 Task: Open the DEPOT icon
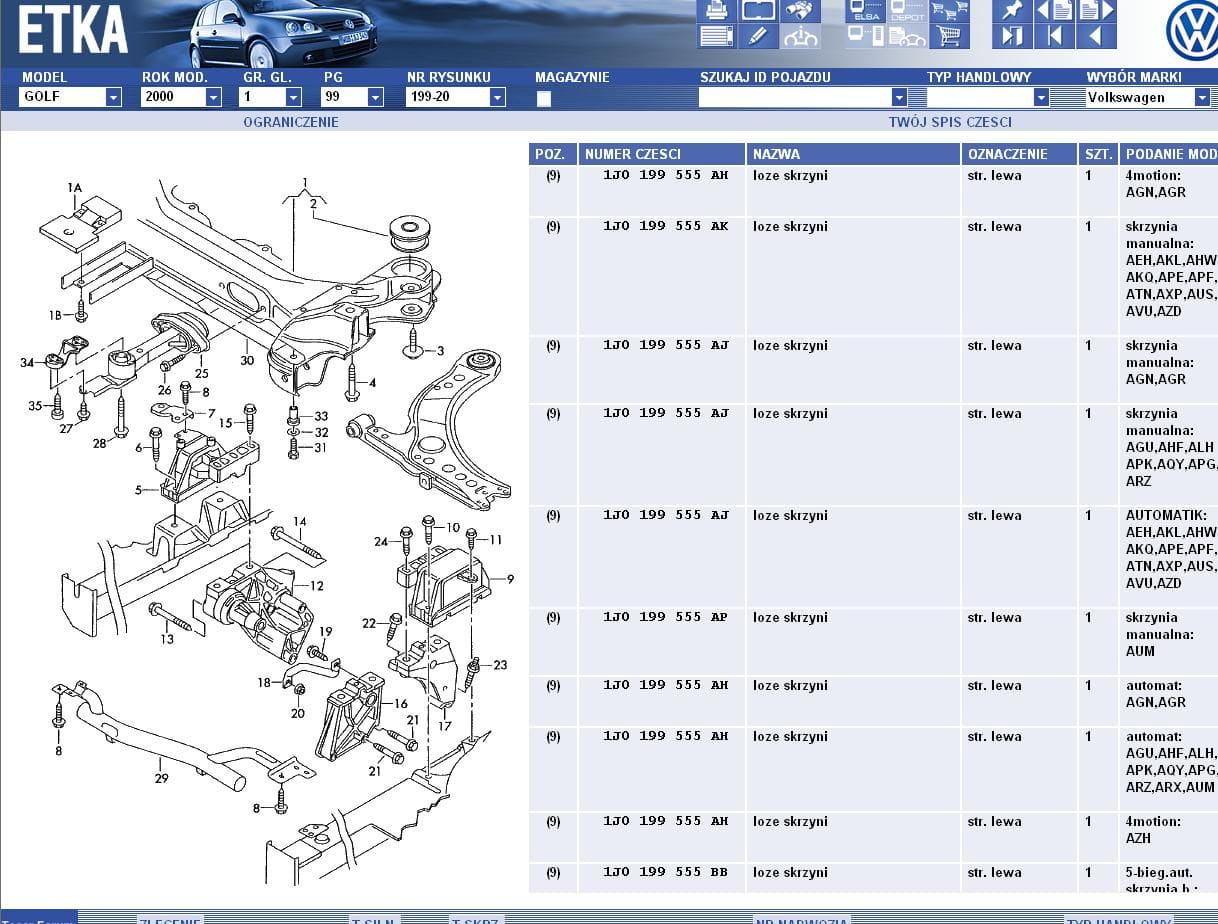click(x=907, y=11)
